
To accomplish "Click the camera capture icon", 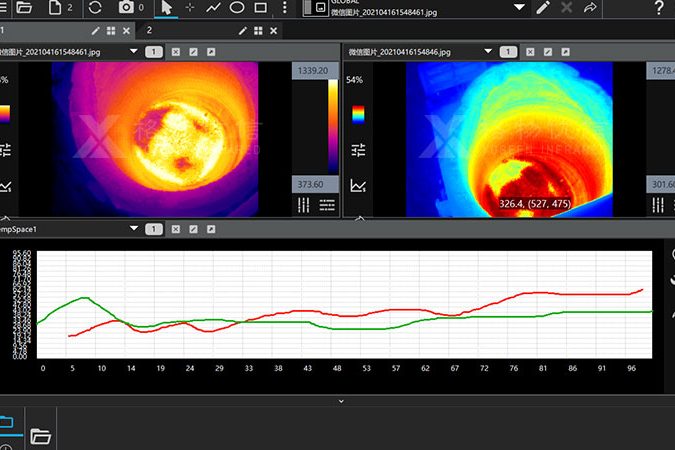I will coord(126,8).
